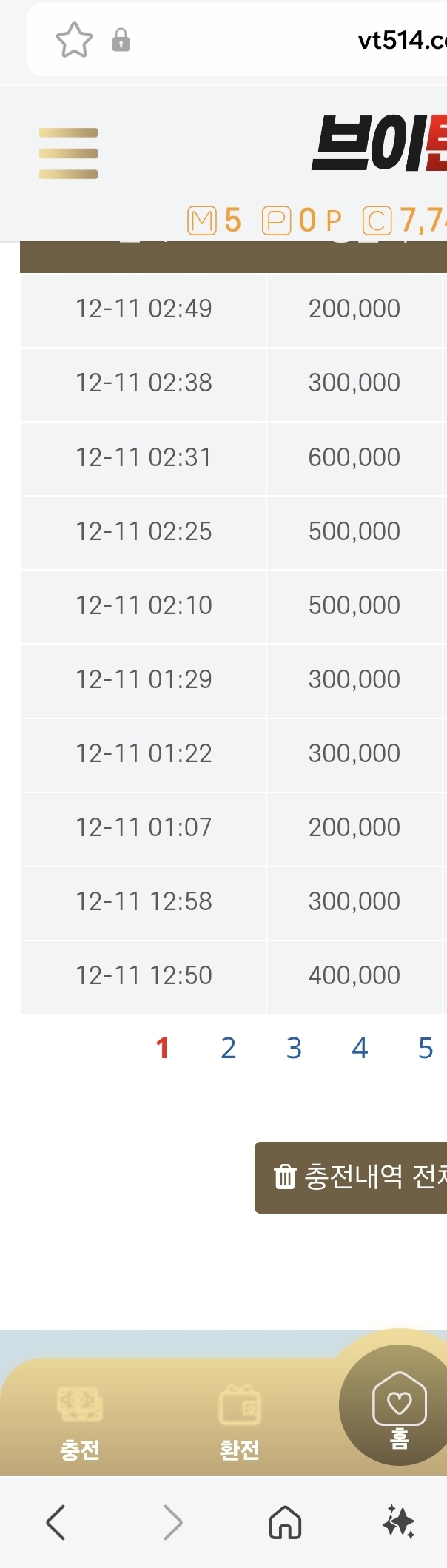Tap the M message count icon
This screenshot has height=1568, width=447.
coord(202,221)
